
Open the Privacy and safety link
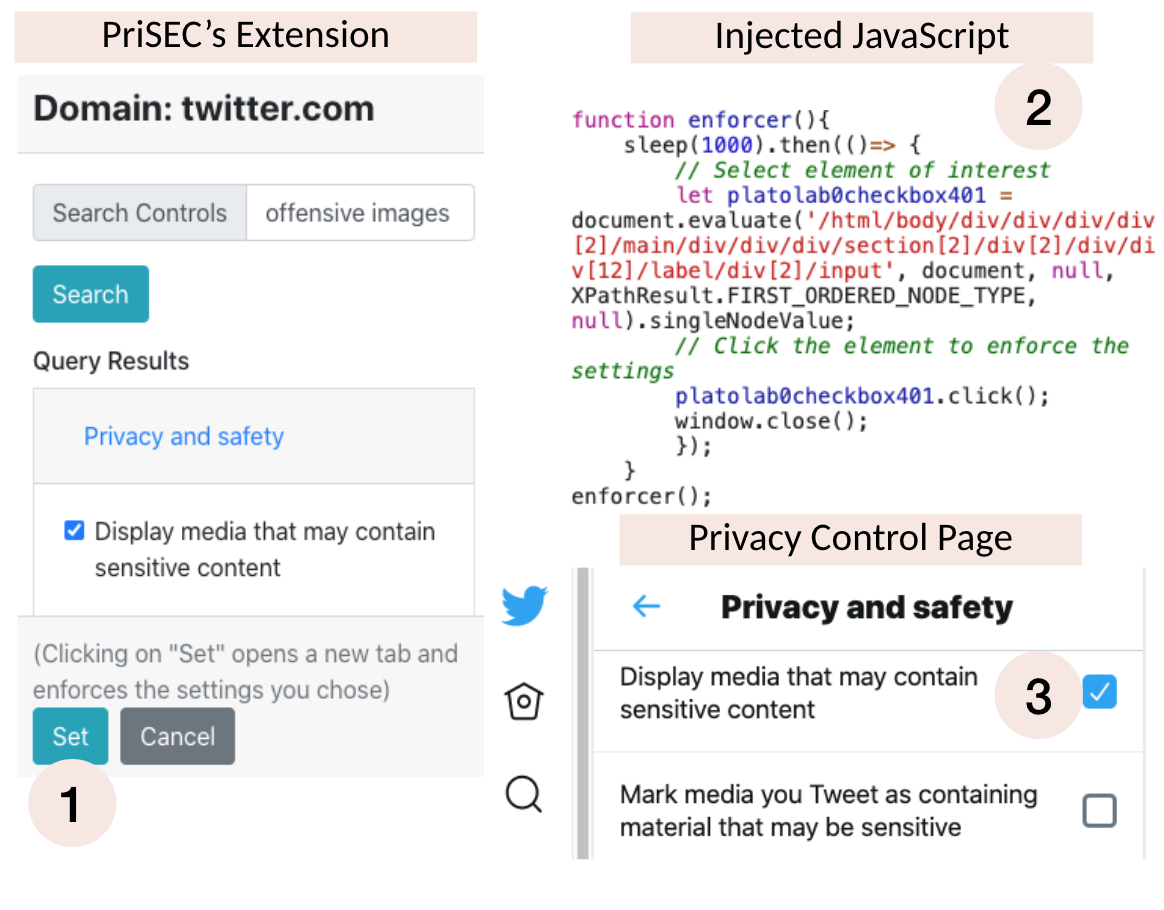point(183,436)
